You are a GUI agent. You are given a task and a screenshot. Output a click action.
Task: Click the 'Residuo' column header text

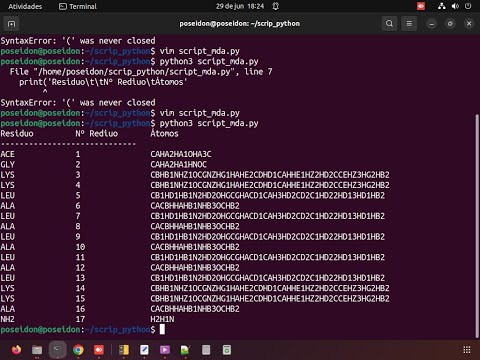[x=17, y=134]
